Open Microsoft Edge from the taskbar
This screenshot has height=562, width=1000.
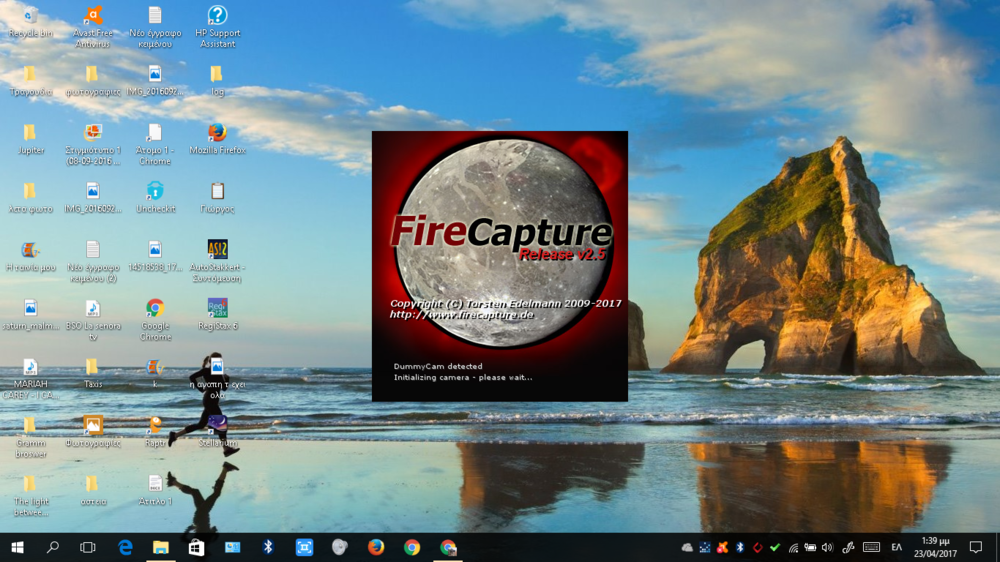click(x=126, y=547)
